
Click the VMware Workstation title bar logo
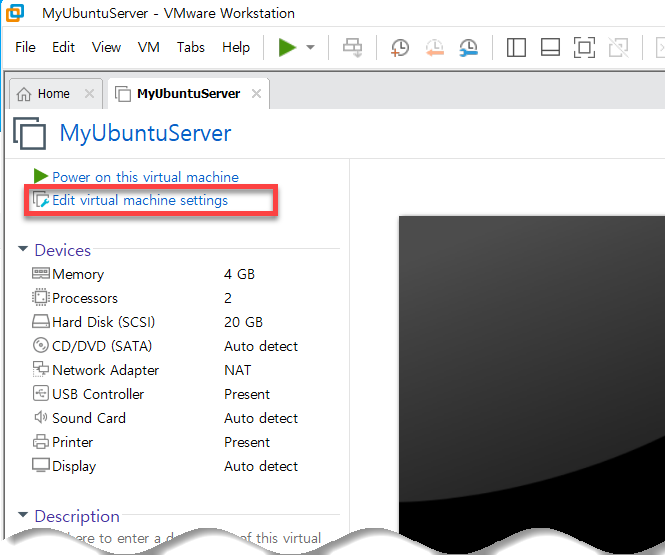(15, 13)
